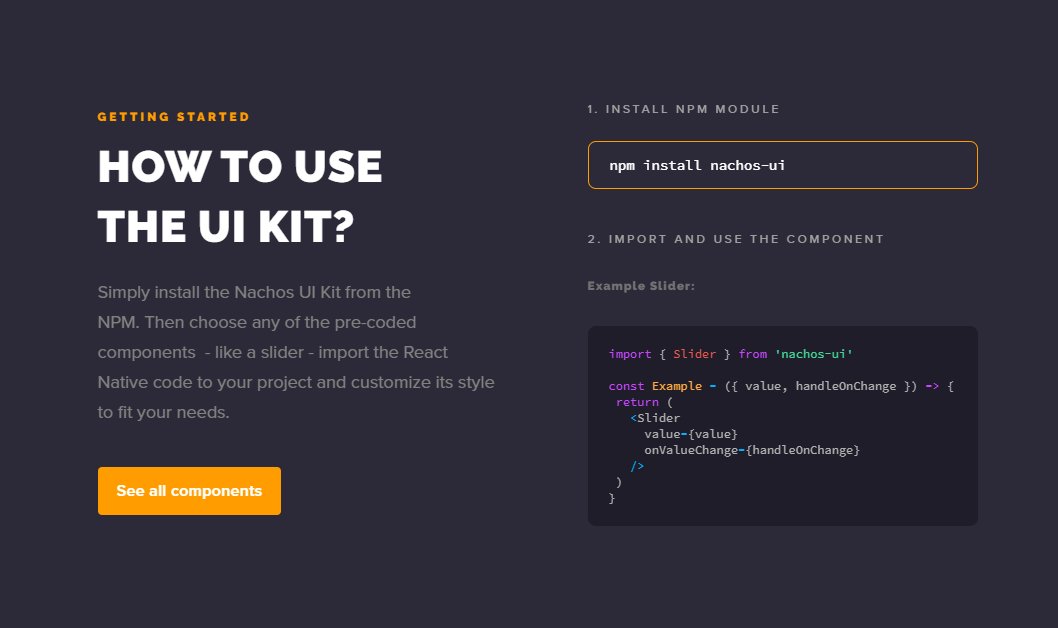Viewport: 1058px width, 628px height.
Task: Select the 1. INSTALL NPM MODULE heading
Action: coord(683,109)
